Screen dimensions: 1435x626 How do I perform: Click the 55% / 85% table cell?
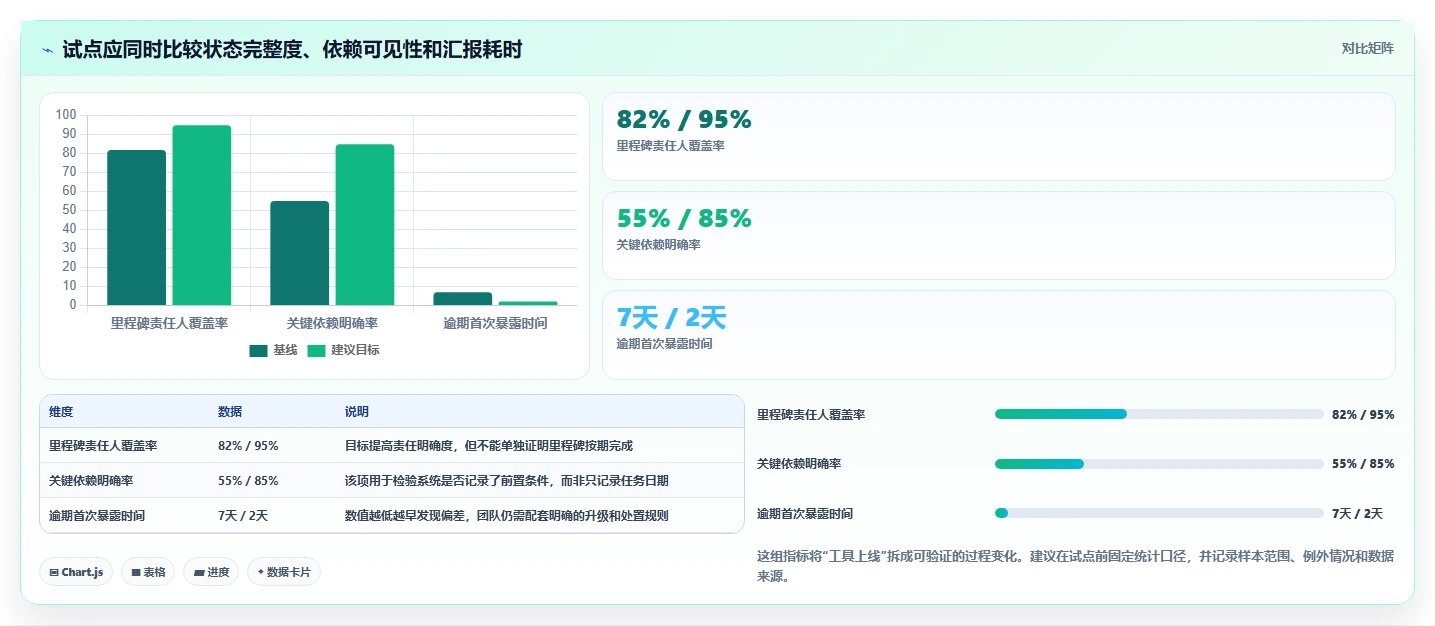[x=248, y=481]
